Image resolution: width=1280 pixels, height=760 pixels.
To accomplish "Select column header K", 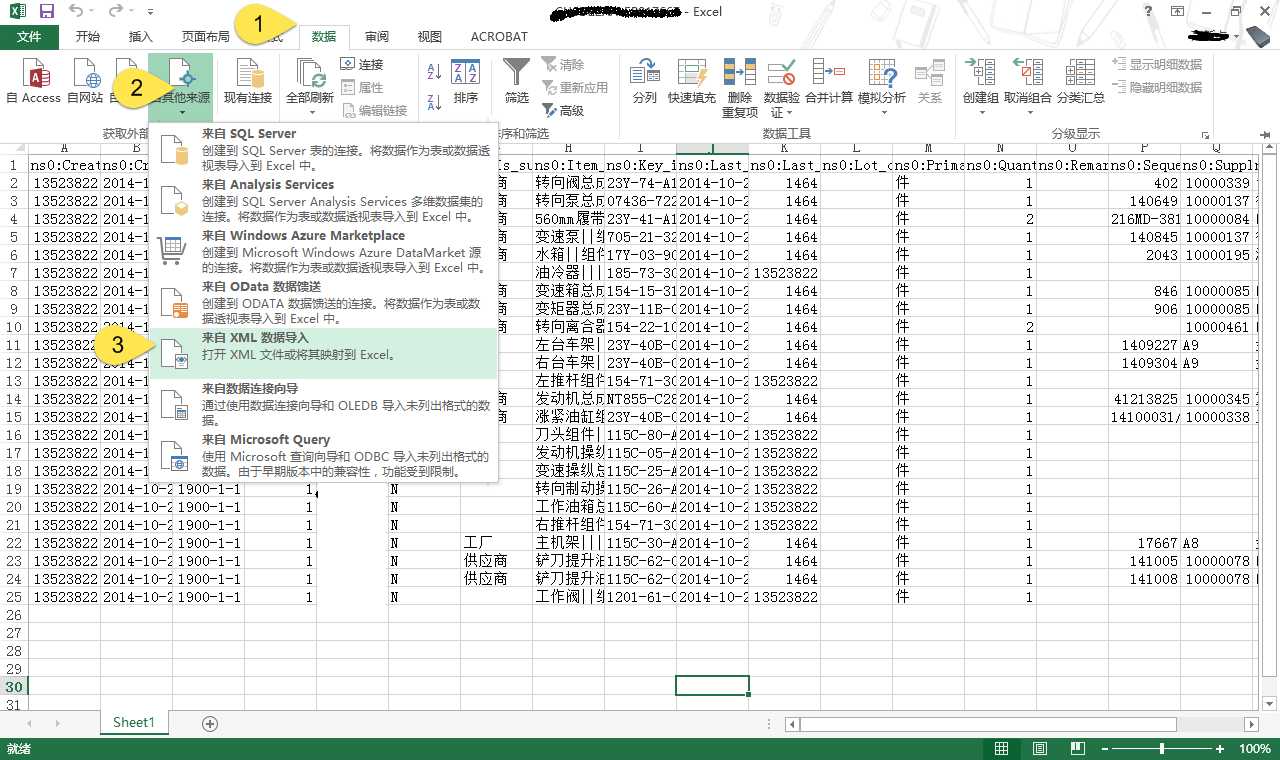I will click(784, 148).
